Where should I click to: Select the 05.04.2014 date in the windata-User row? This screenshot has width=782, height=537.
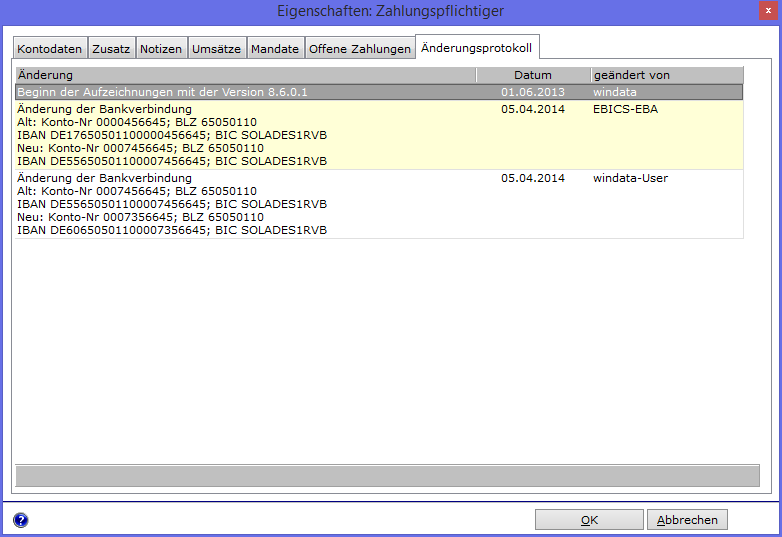(x=533, y=178)
